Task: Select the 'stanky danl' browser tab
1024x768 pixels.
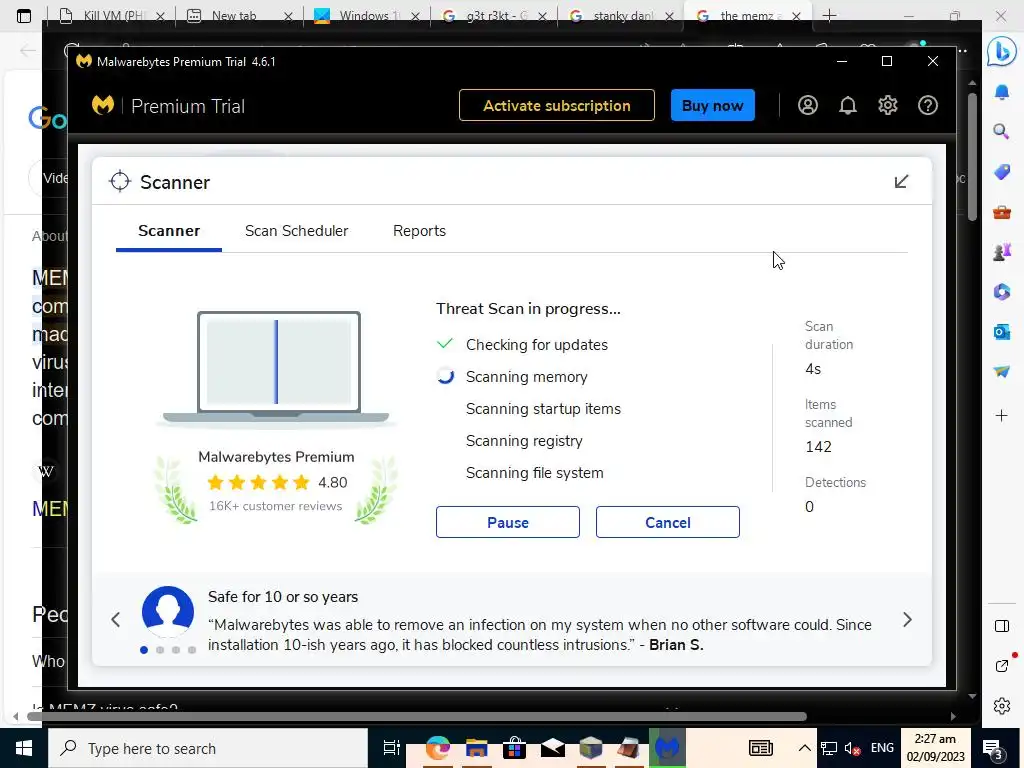Action: 620,15
